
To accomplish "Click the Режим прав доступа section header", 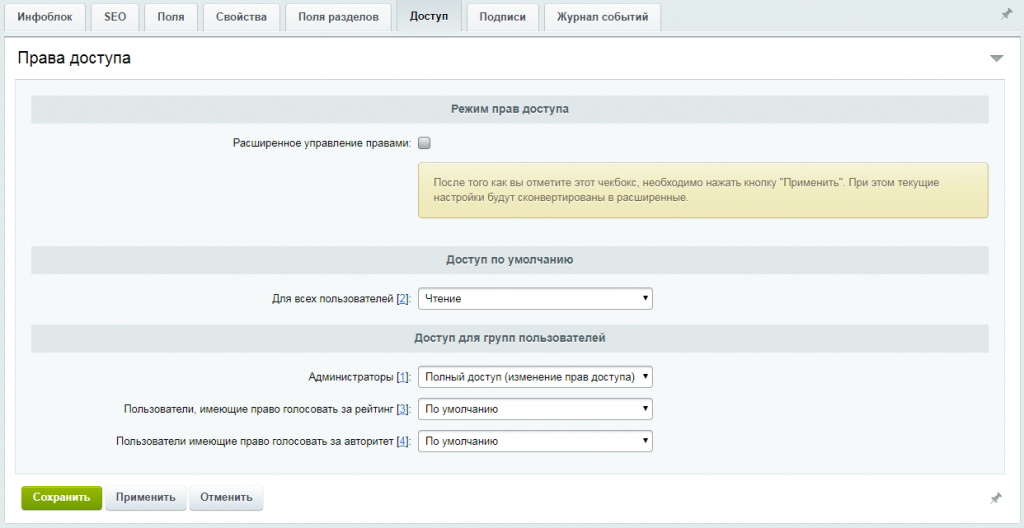I will [509, 109].
